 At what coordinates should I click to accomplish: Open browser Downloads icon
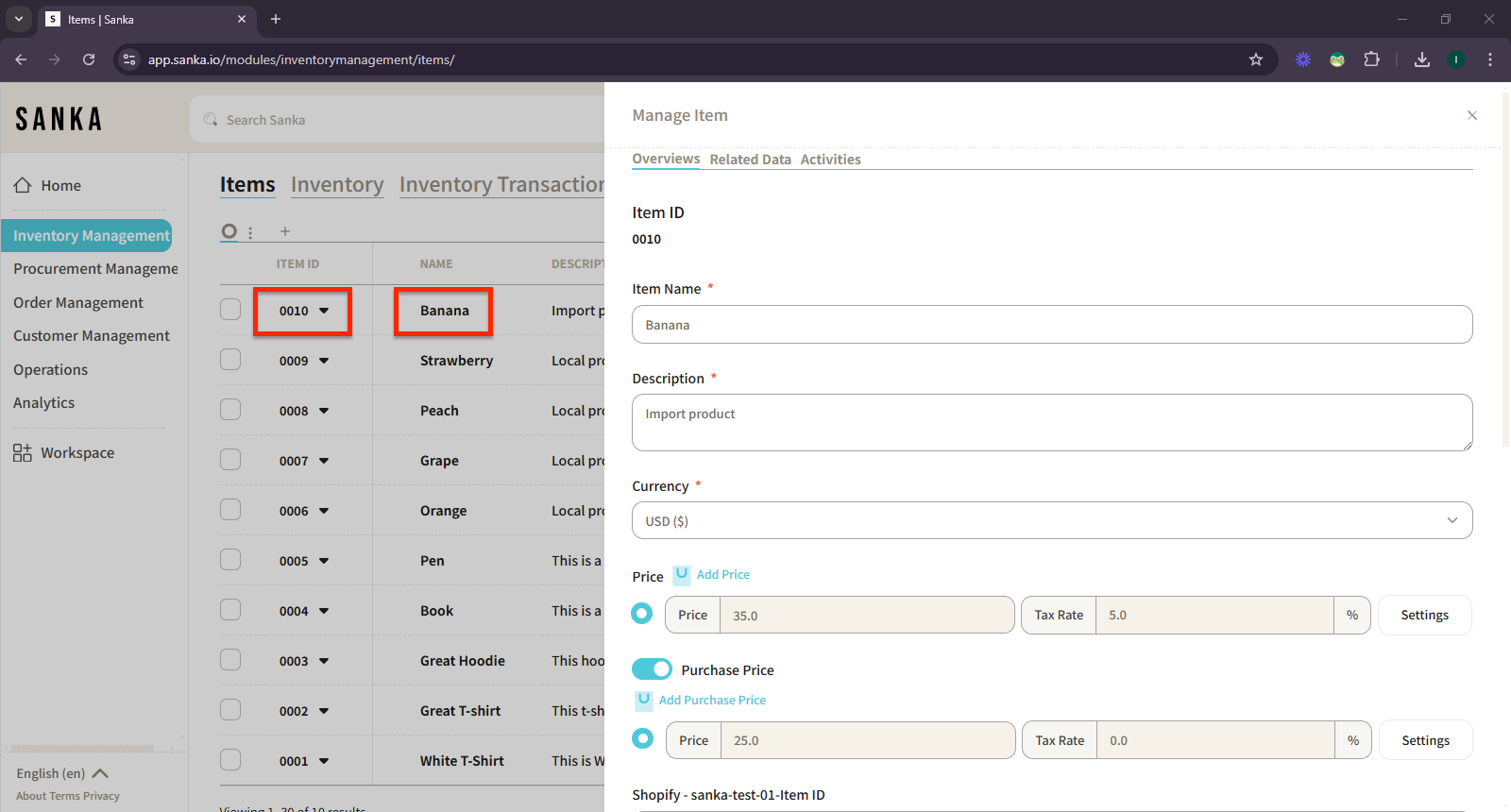(1421, 59)
